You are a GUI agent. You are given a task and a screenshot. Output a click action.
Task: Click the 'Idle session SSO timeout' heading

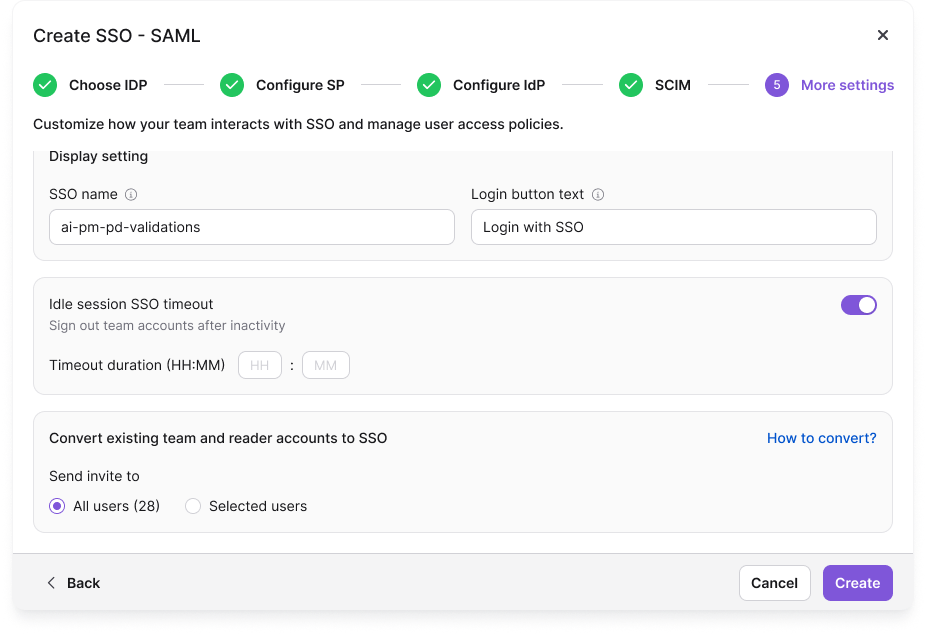(x=131, y=304)
